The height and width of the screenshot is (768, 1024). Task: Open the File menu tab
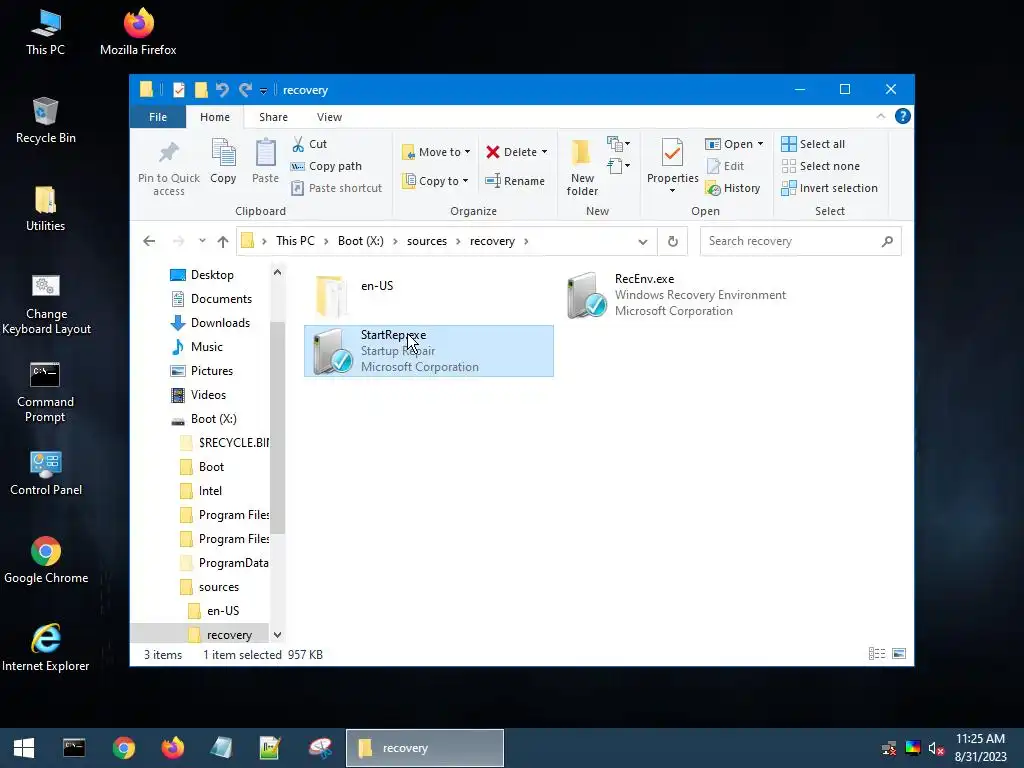[x=158, y=117]
